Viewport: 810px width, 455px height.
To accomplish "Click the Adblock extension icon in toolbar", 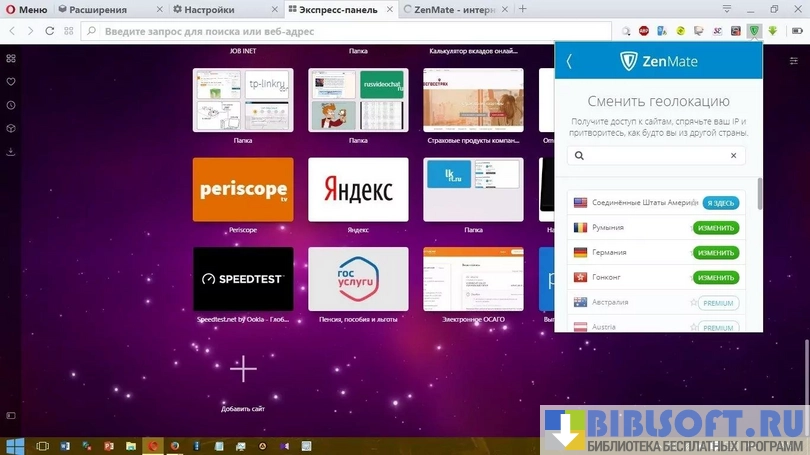I will coord(643,31).
